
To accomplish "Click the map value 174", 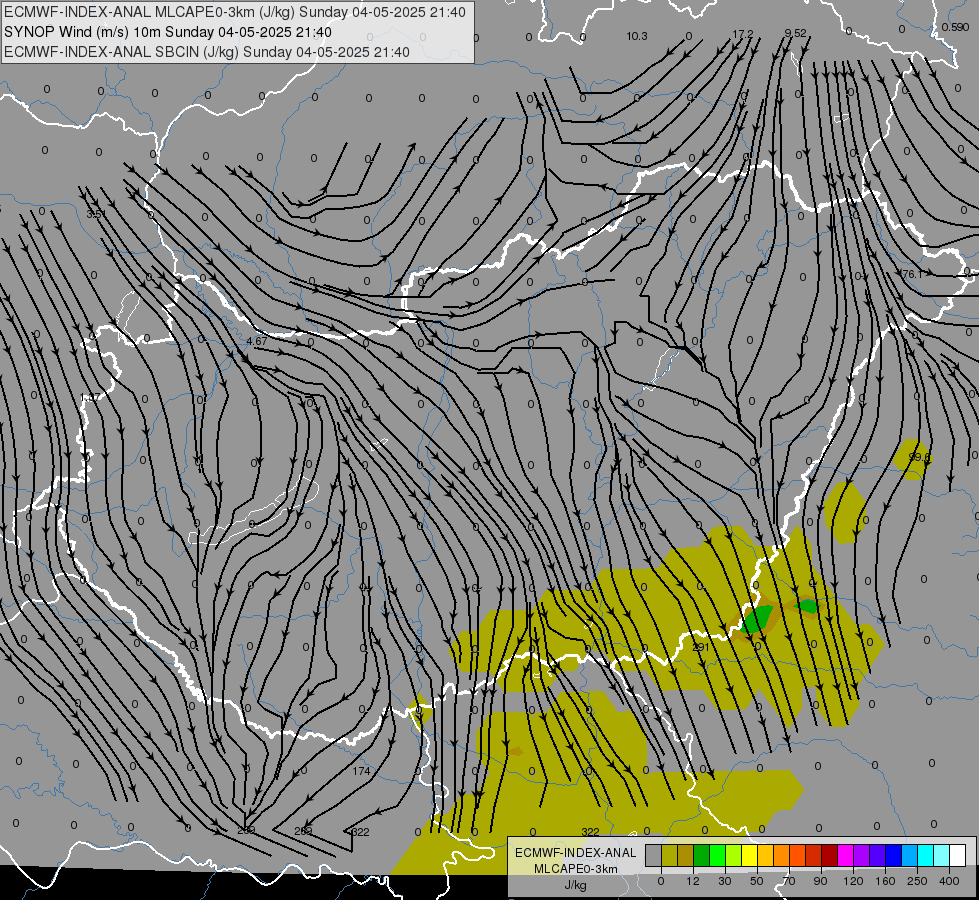I will pos(362,771).
